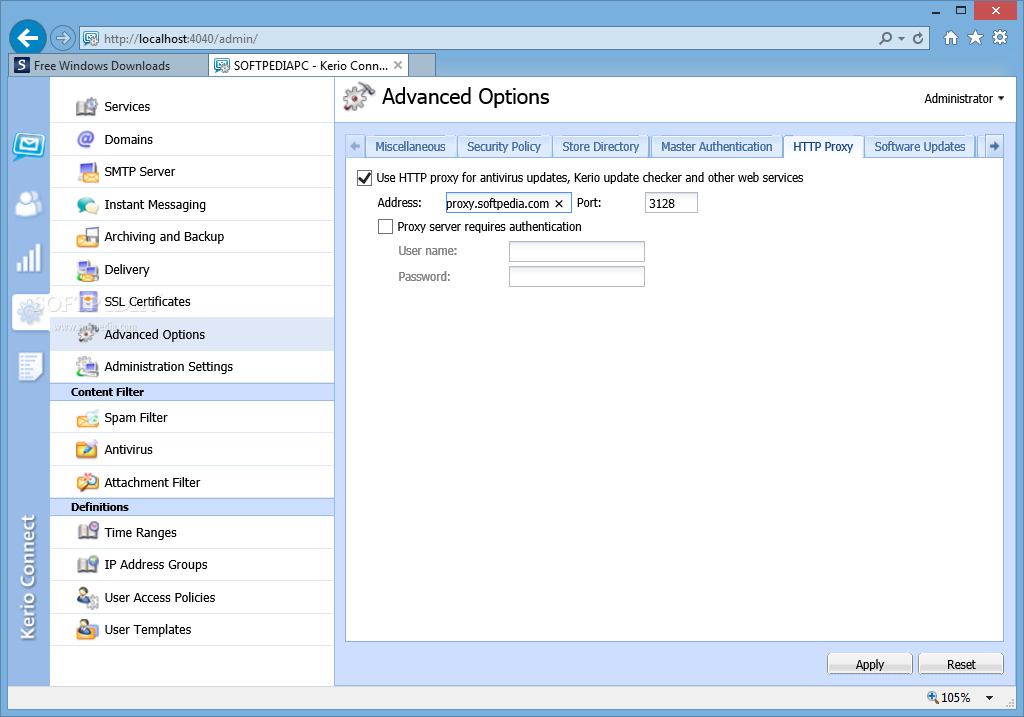This screenshot has height=717, width=1024.
Task: Show earlier tabs with the left arrow
Action: [x=355, y=146]
